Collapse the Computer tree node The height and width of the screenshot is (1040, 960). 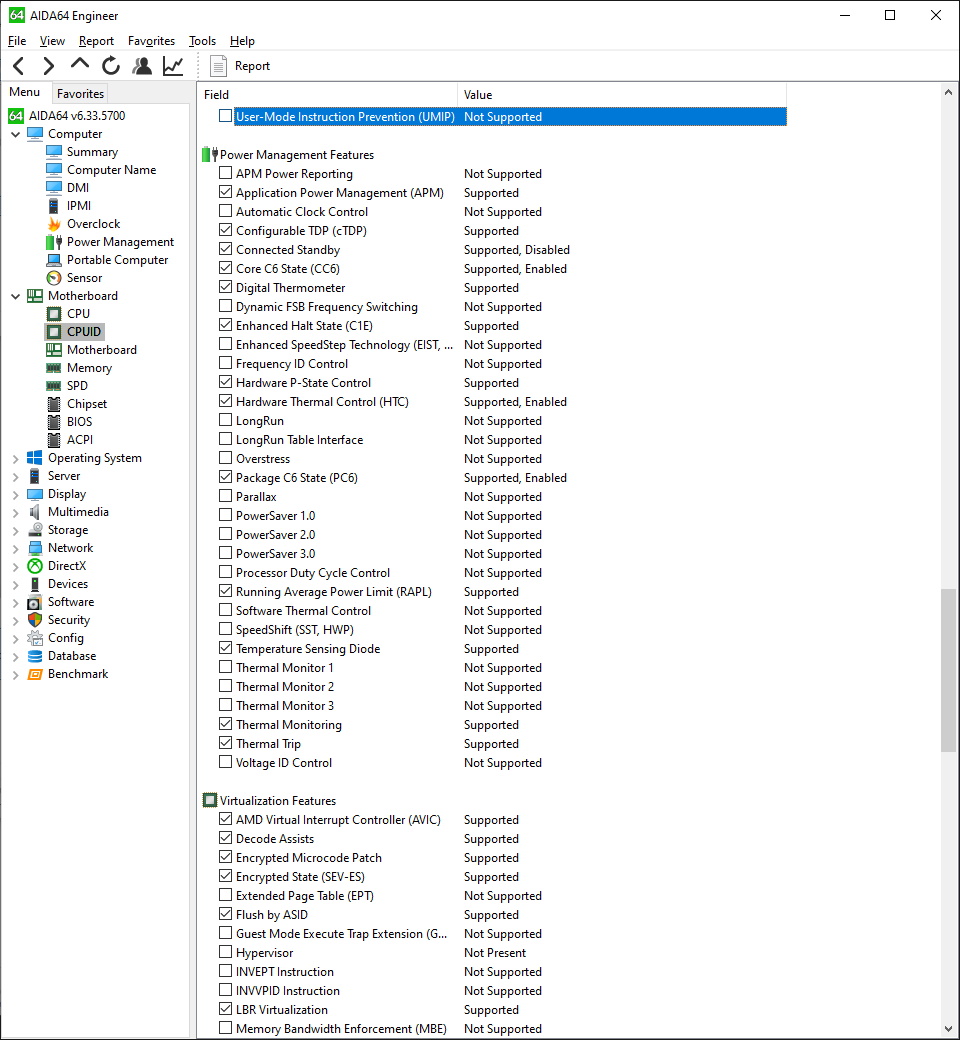pyautogui.click(x=15, y=134)
